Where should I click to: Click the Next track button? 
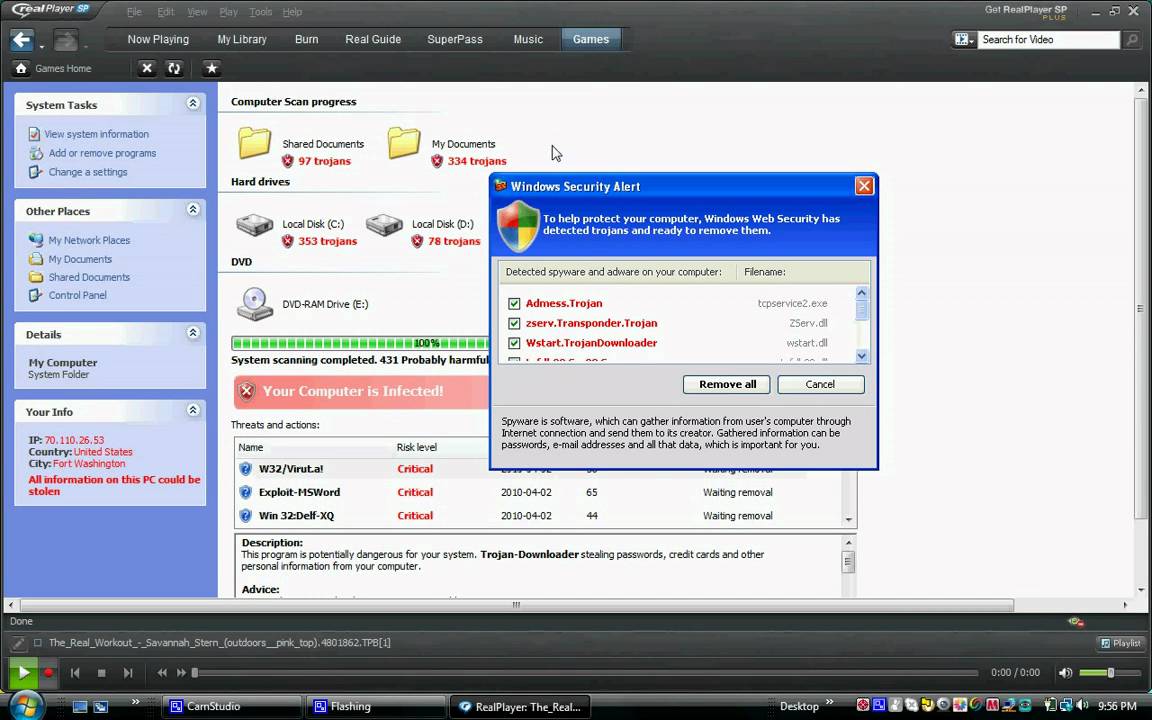click(x=128, y=673)
